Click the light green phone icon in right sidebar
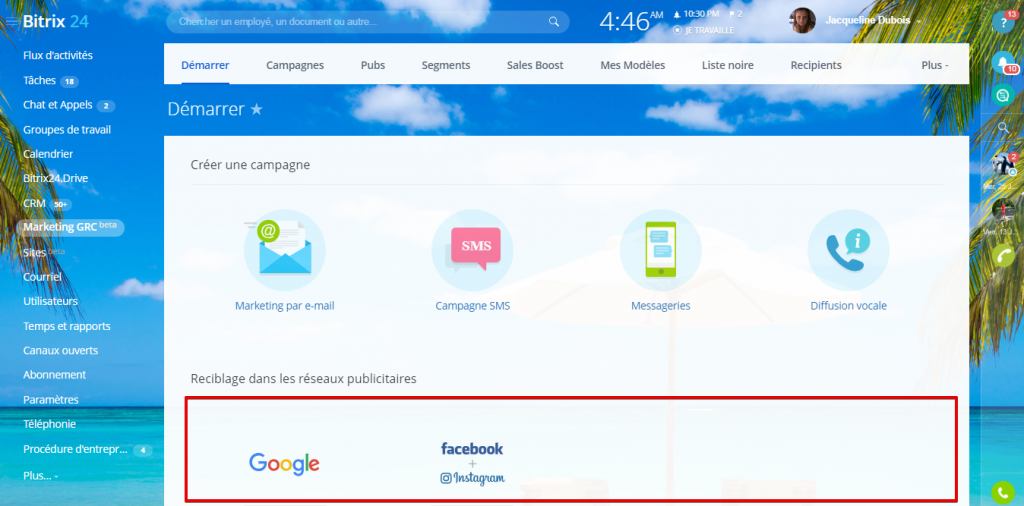This screenshot has height=506, width=1024. click(1003, 255)
